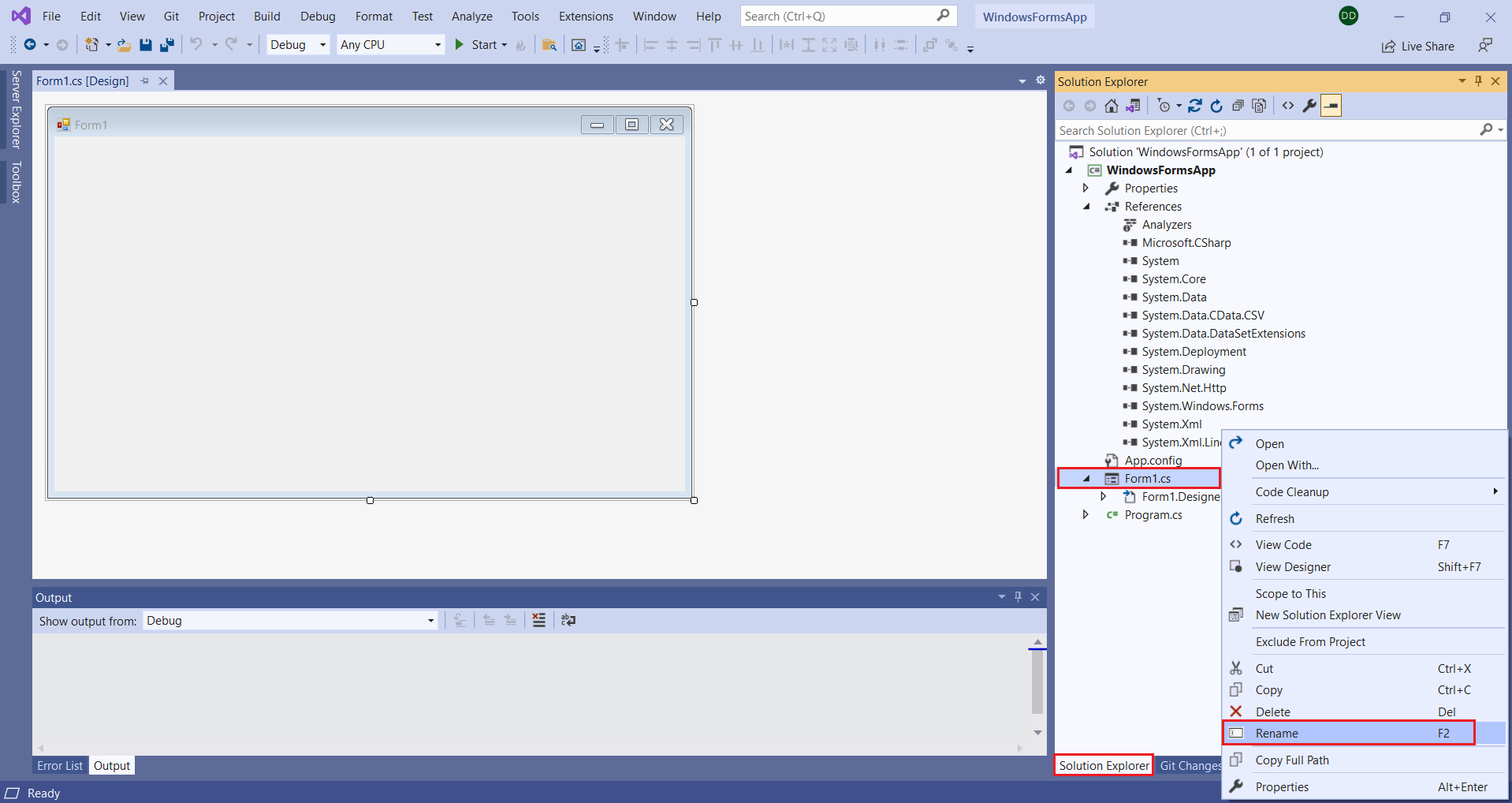Open Properties via the wrench toolbar icon

(1309, 106)
